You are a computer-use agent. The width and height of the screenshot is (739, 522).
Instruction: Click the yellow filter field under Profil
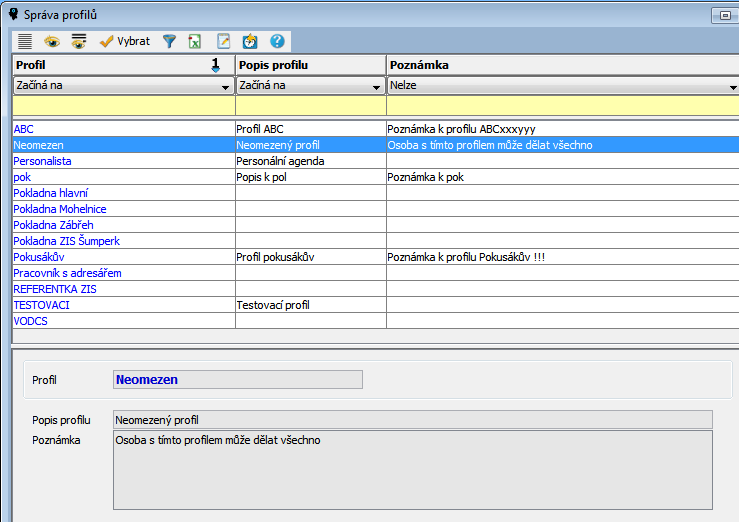123,105
